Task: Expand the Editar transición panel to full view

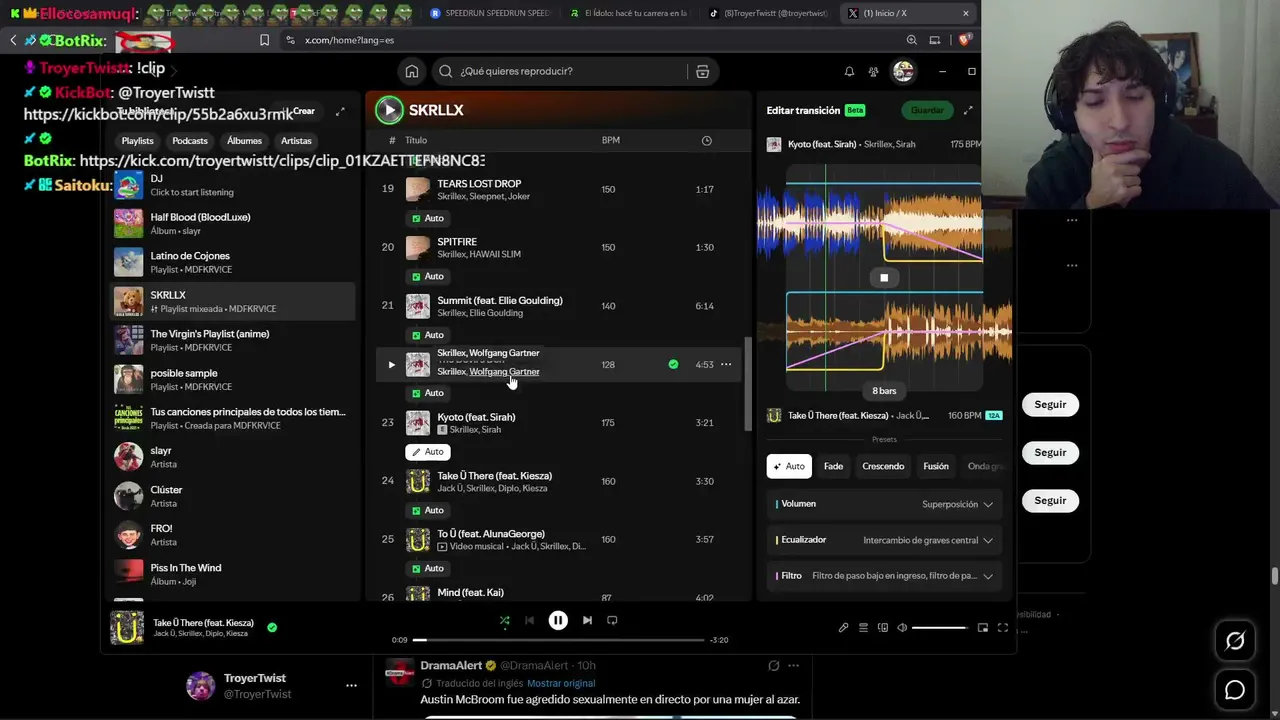Action: pyautogui.click(x=967, y=110)
